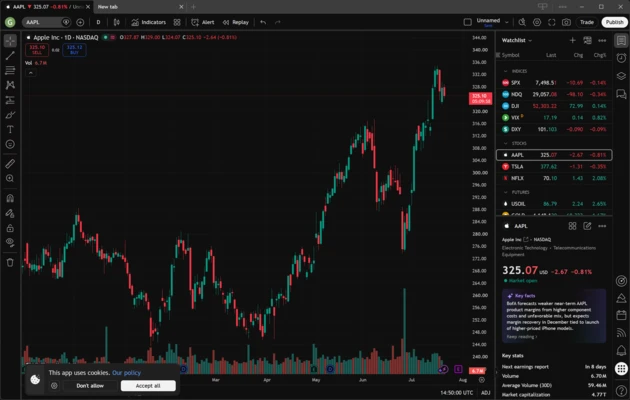Select the crosshair cursor tool
Screen dimensions: 630x400
pyautogui.click(x=10, y=41)
